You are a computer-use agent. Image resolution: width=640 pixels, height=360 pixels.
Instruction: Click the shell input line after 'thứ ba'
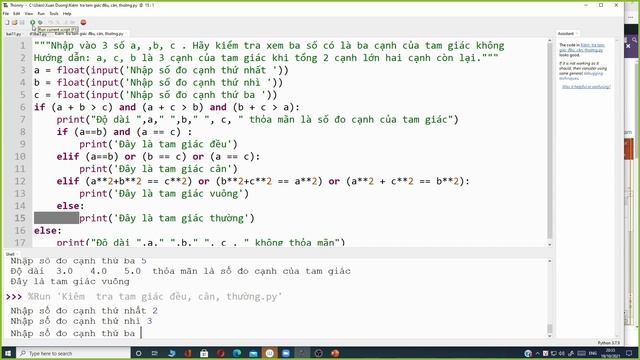pyautogui.click(x=140, y=333)
